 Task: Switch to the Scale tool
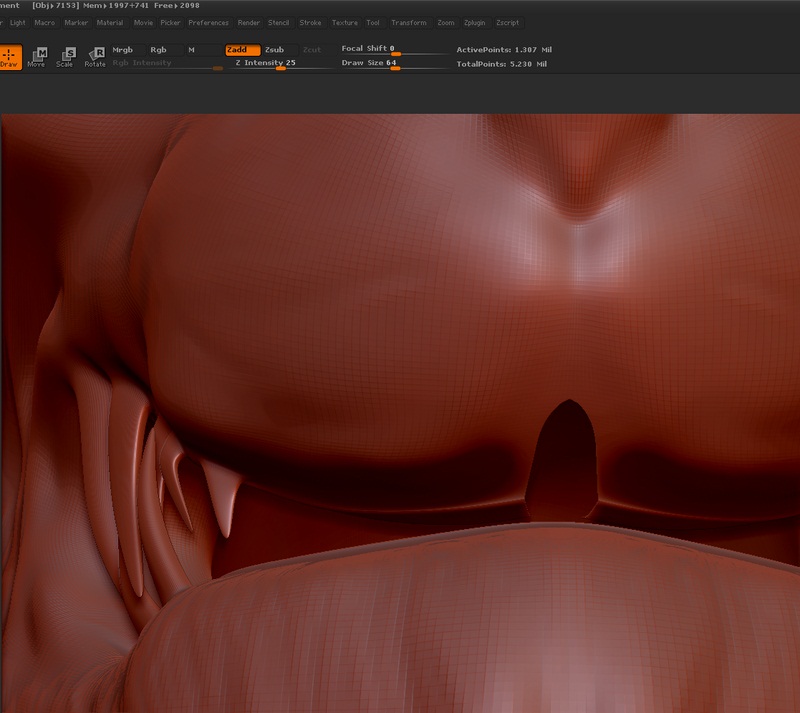[65, 57]
